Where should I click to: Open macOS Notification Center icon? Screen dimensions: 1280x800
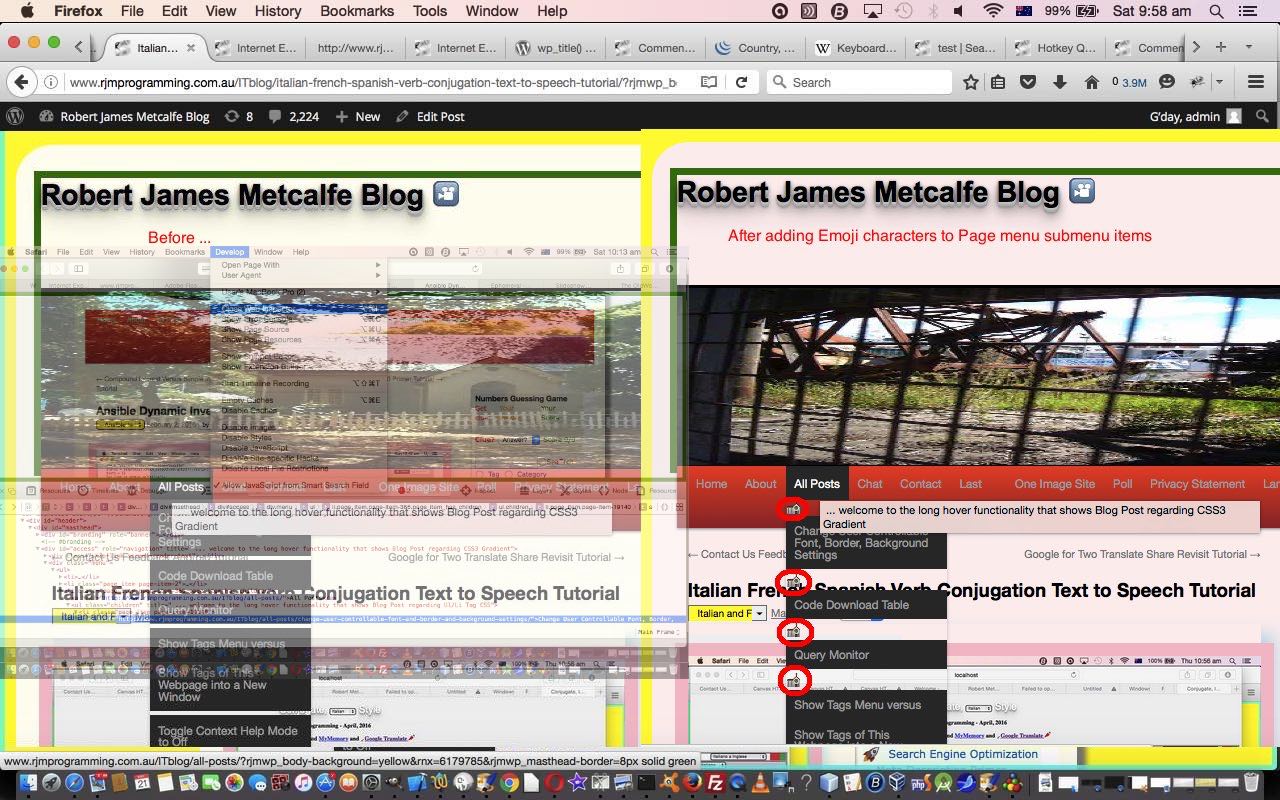[1247, 11]
